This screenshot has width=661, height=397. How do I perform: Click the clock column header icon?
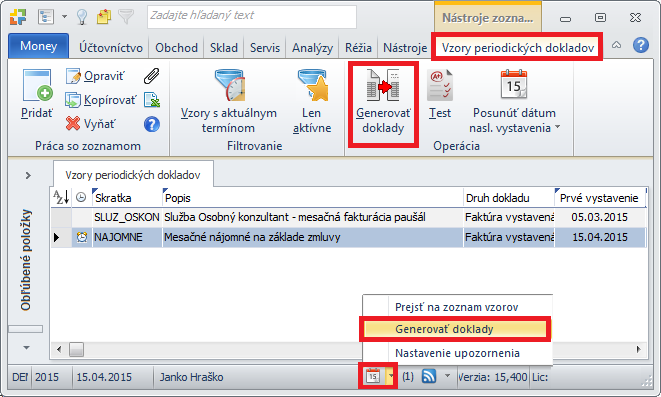(x=81, y=197)
